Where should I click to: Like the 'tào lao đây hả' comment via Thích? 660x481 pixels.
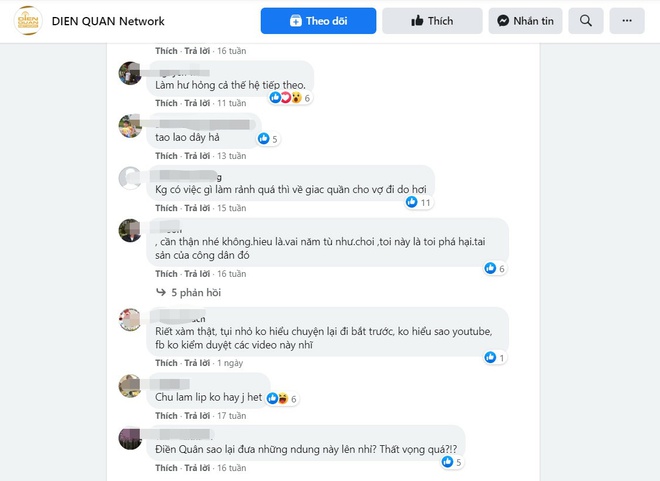pos(166,156)
